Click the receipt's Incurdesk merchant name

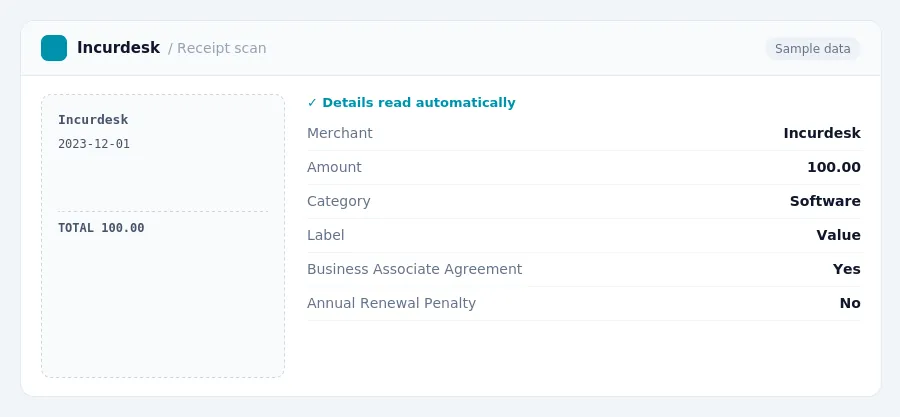93,120
